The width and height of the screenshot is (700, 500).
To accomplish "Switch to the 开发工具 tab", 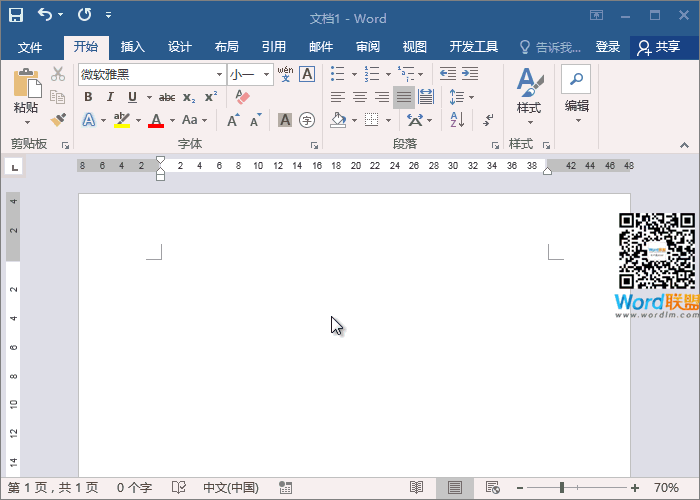I will click(x=473, y=46).
